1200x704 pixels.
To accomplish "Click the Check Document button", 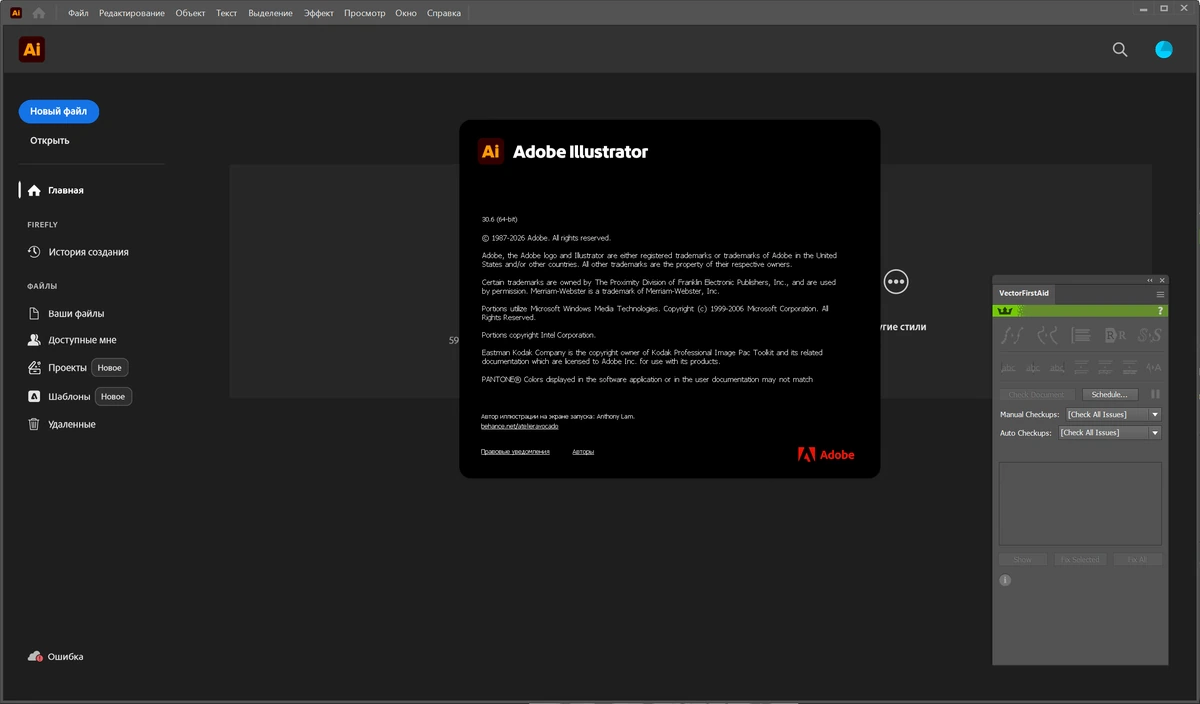I will 1037,395.
